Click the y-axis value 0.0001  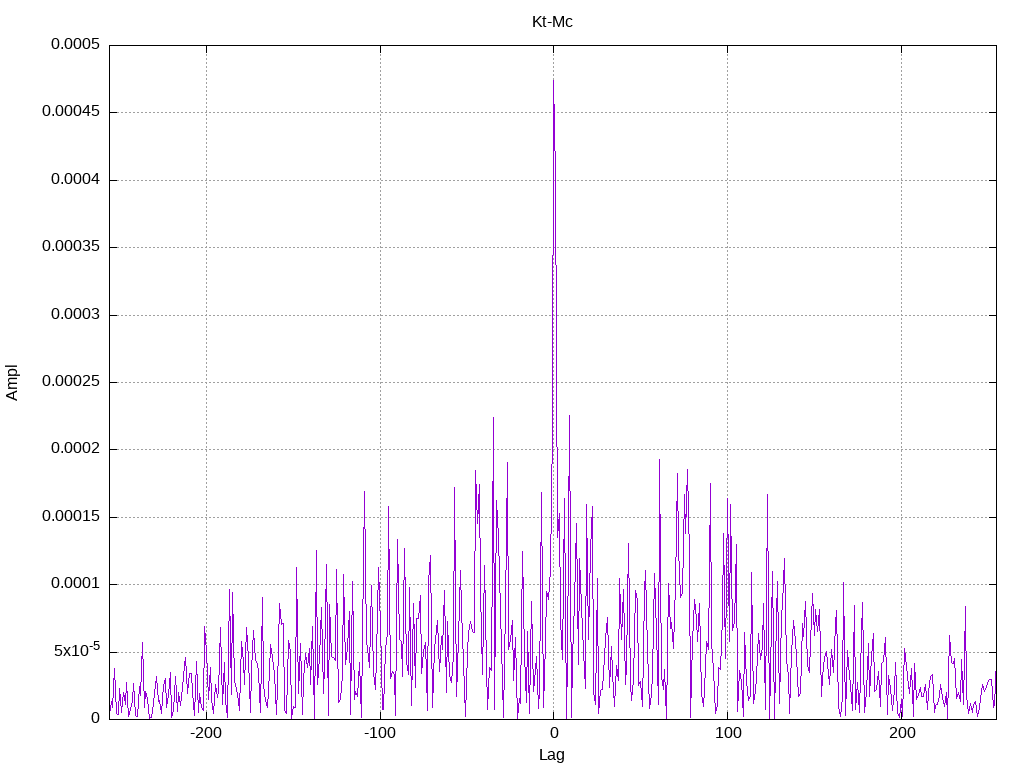(76, 583)
